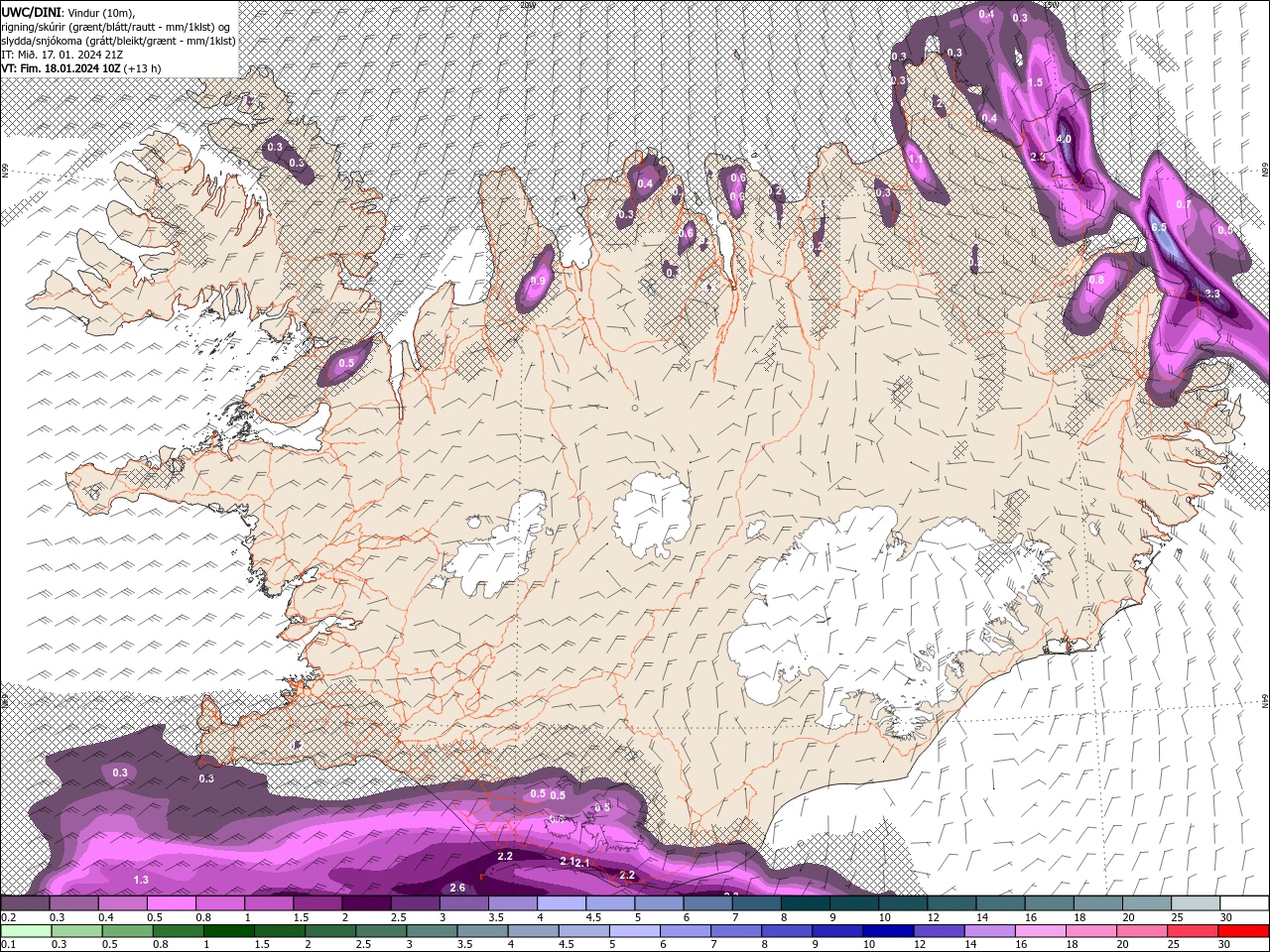The height and width of the screenshot is (952, 1270).
Task: Click the 3.3 precipitation value on the map
Action: click(1212, 294)
